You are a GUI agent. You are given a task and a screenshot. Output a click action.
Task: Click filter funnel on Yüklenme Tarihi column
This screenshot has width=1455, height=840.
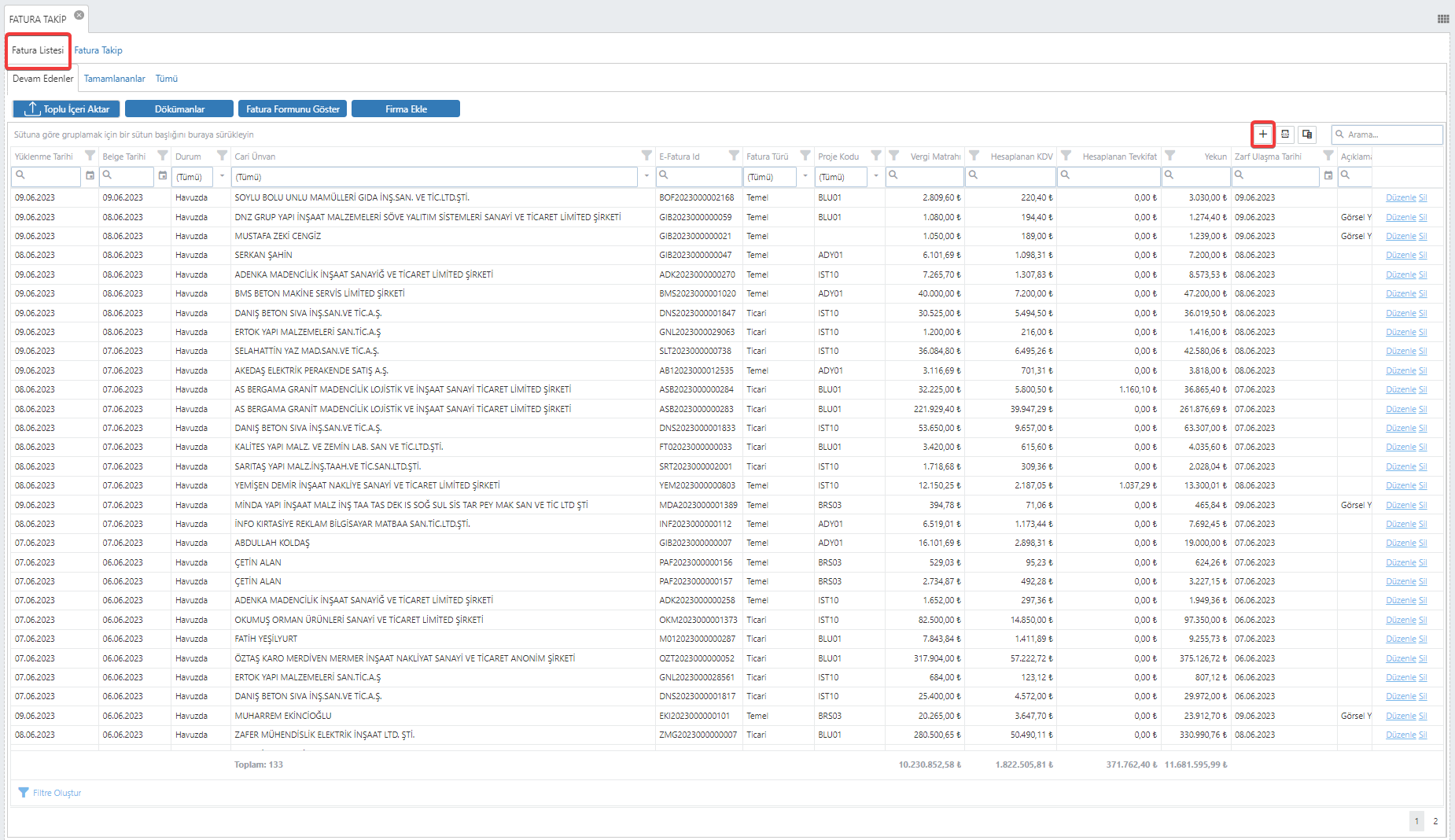(x=90, y=156)
